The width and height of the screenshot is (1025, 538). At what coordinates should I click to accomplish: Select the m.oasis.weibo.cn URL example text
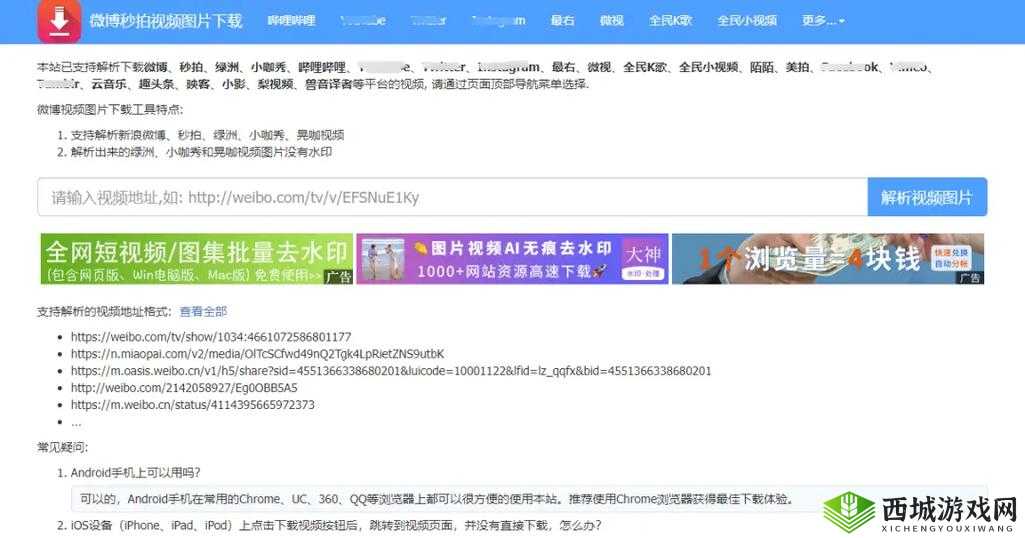click(x=391, y=371)
